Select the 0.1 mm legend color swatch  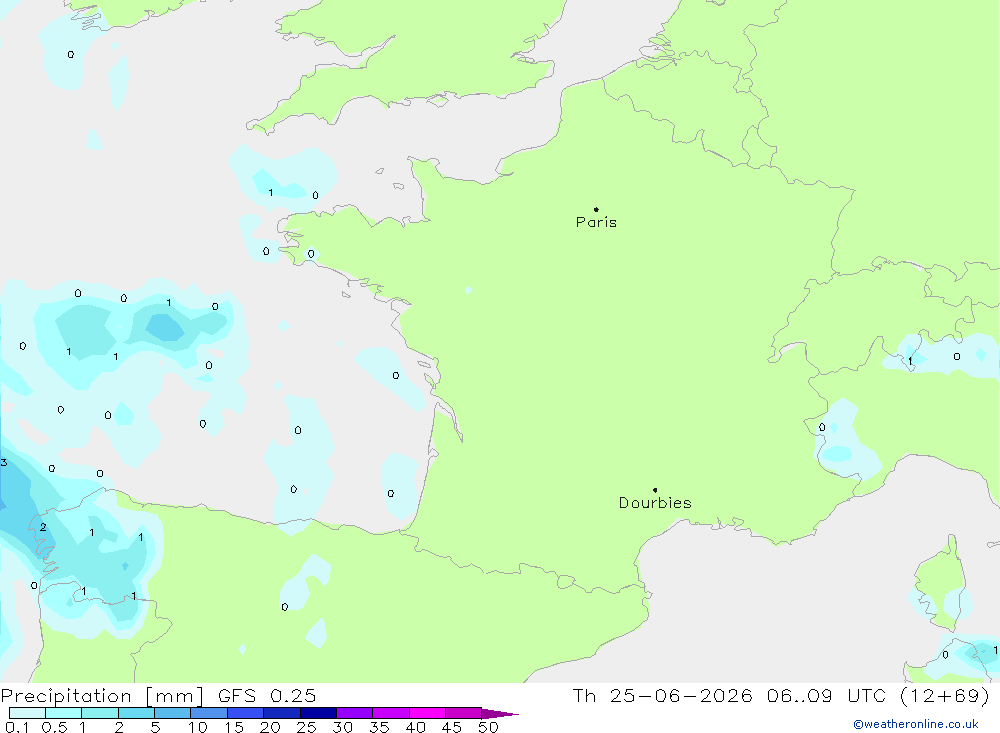coord(27,713)
